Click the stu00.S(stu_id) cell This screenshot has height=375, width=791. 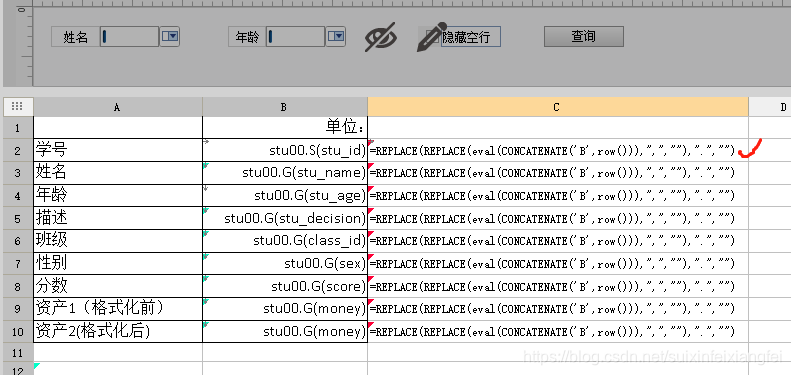[x=285, y=150]
